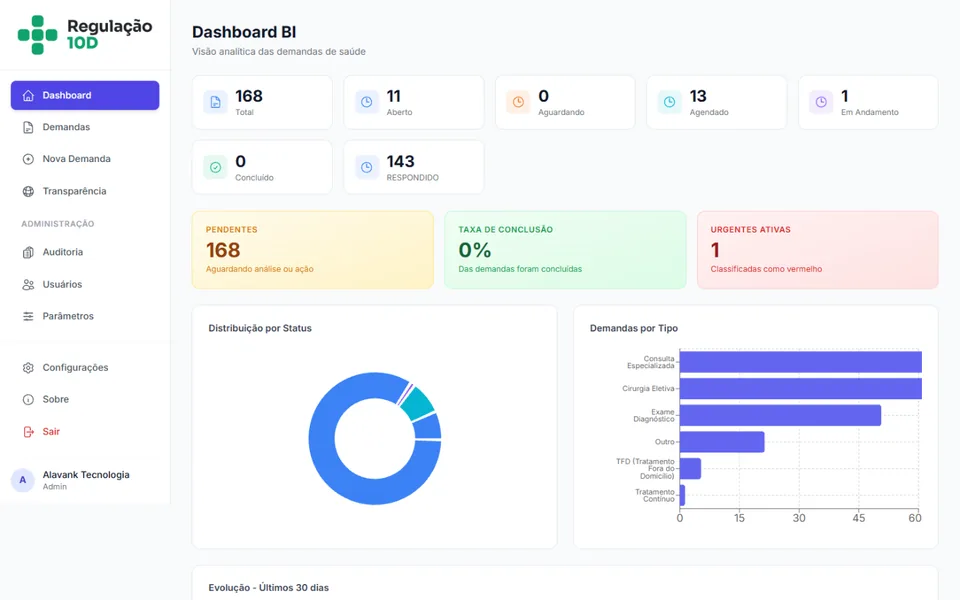Click the file icon on the Total card

point(216,102)
